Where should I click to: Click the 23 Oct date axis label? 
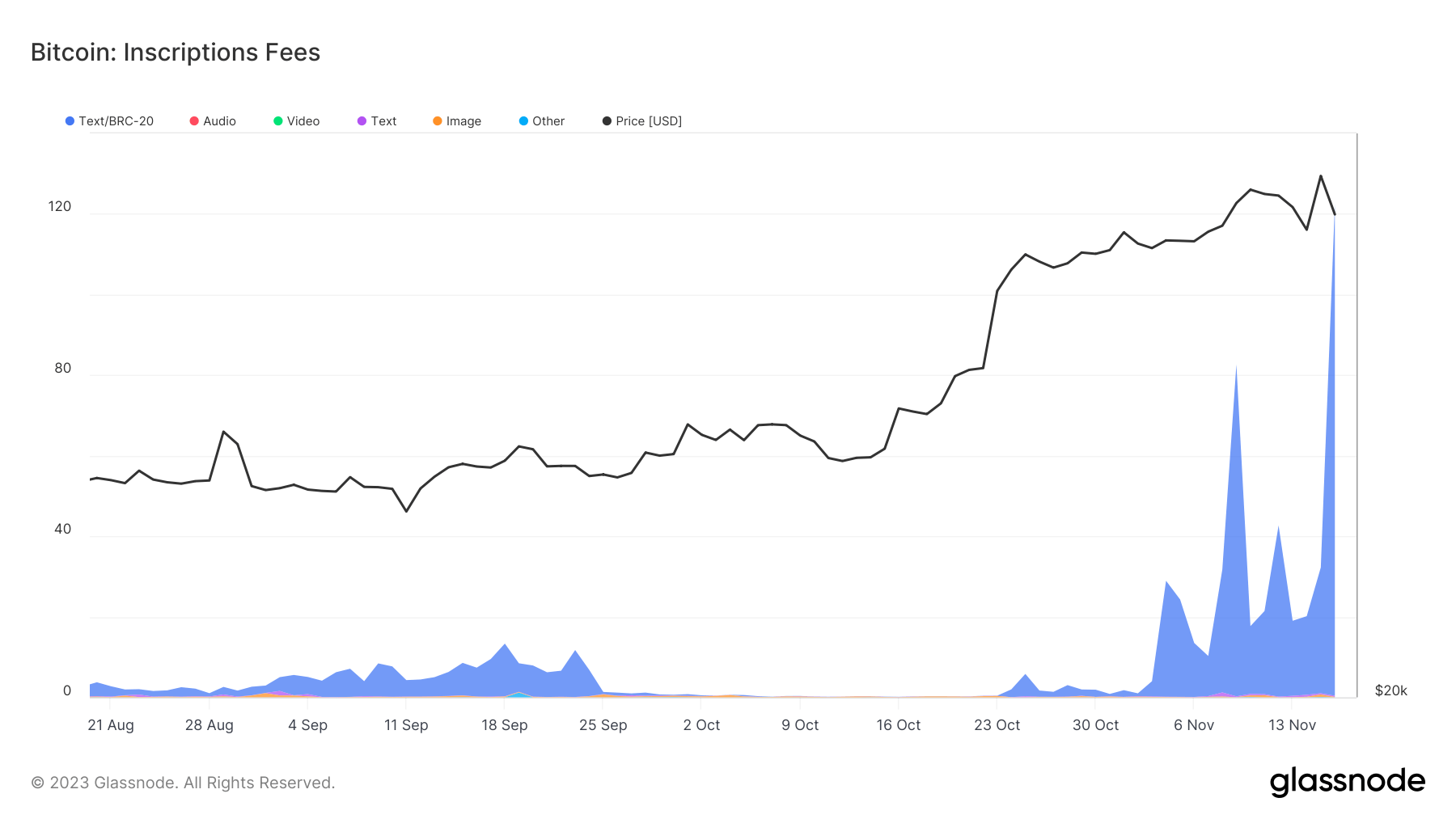(x=997, y=725)
